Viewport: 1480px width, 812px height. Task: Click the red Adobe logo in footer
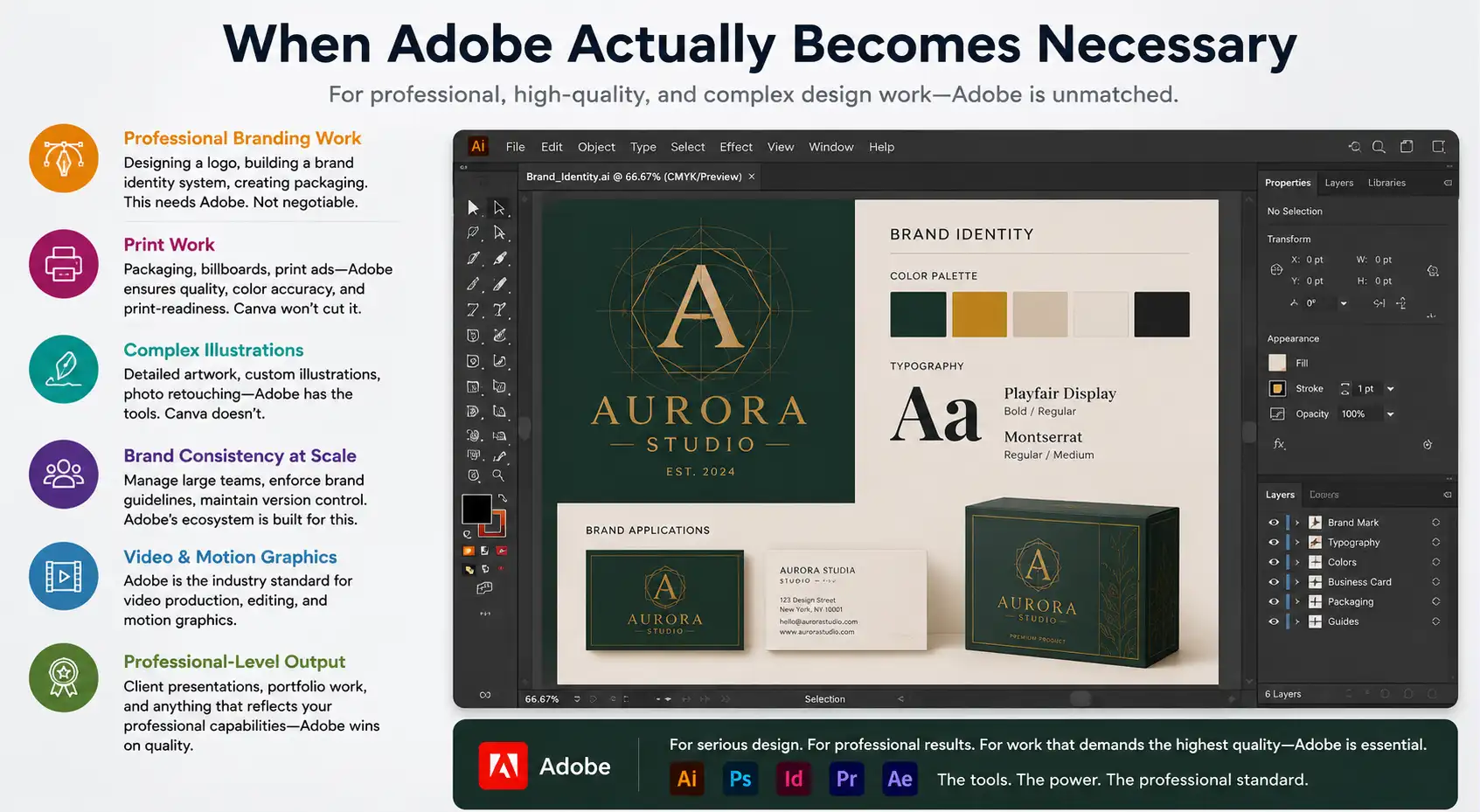503,766
